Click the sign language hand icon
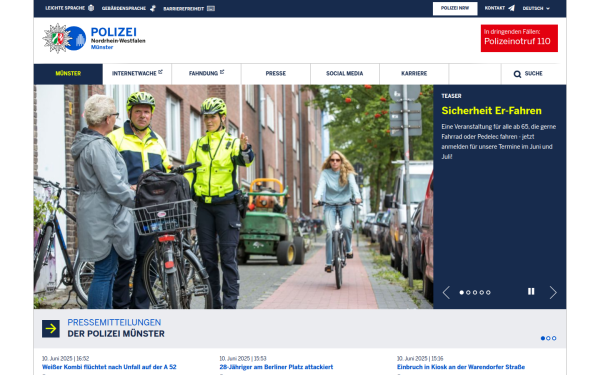The height and width of the screenshot is (375, 600). [x=153, y=8]
